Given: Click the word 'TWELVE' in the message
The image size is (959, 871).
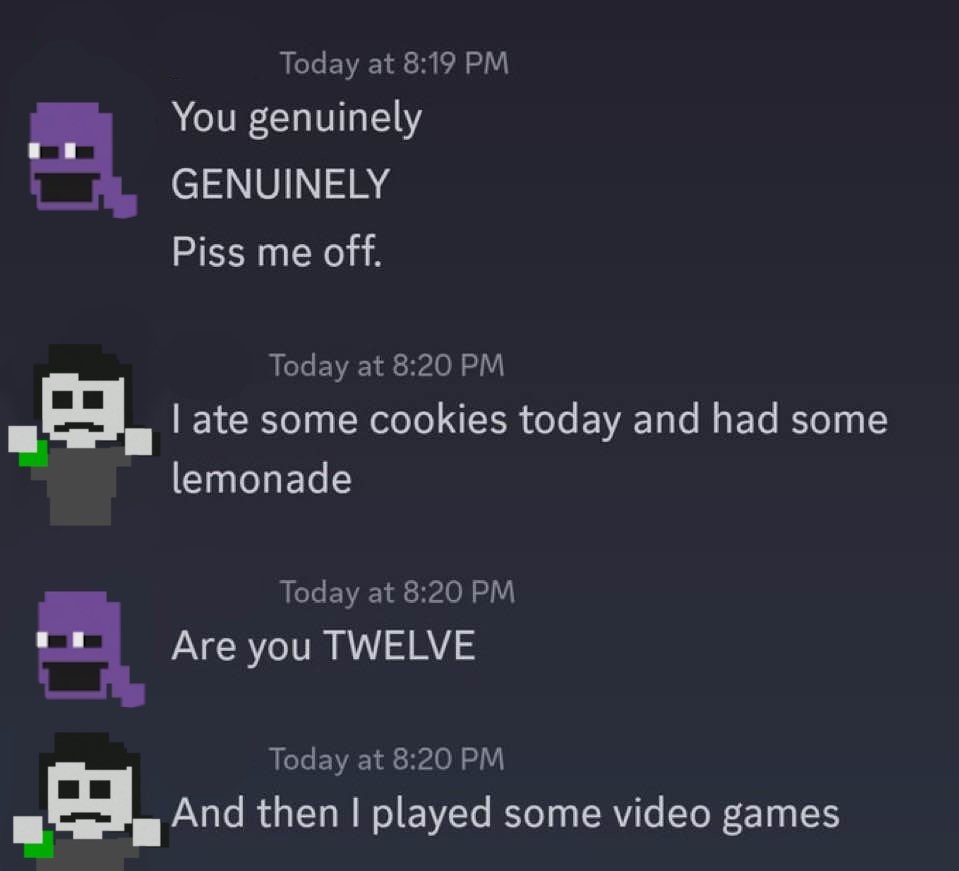Looking at the screenshot, I should [399, 645].
